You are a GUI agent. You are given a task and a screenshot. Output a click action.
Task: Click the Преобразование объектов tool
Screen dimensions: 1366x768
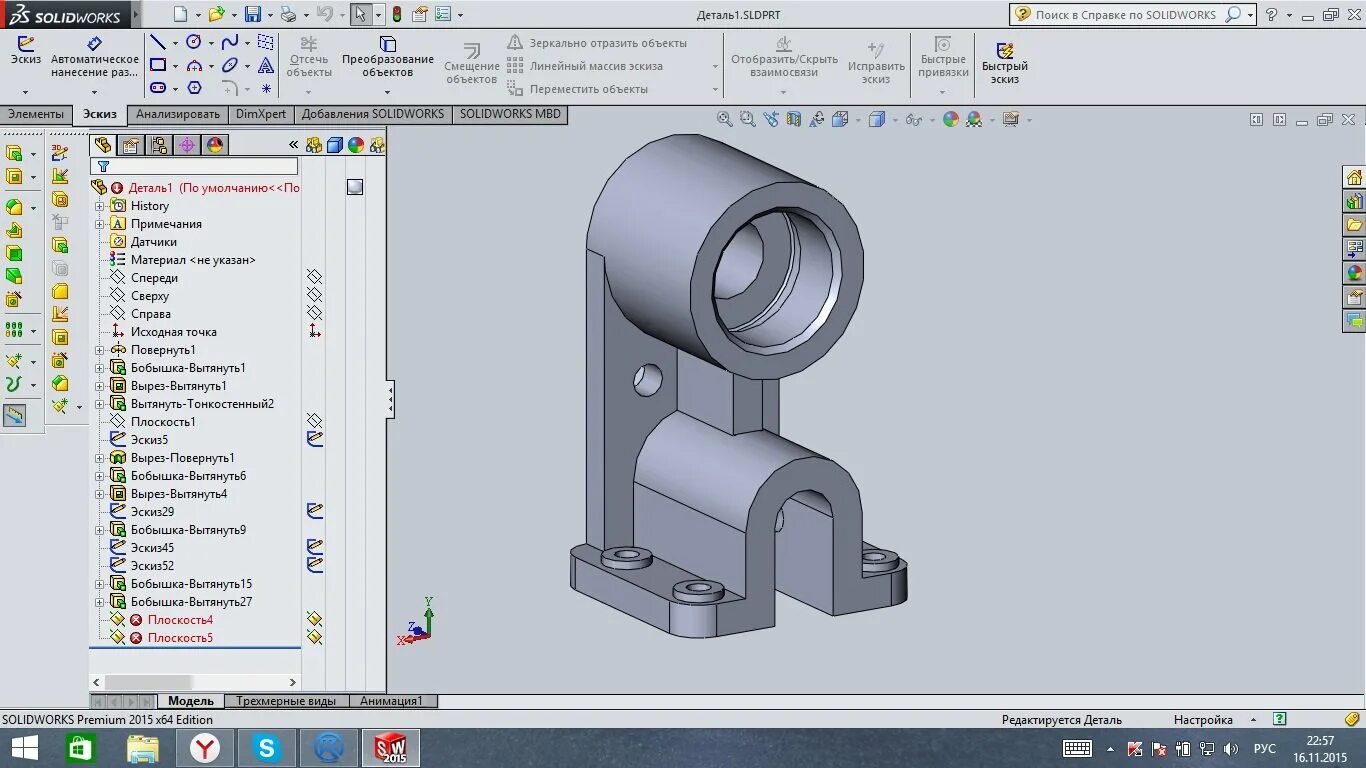(387, 60)
